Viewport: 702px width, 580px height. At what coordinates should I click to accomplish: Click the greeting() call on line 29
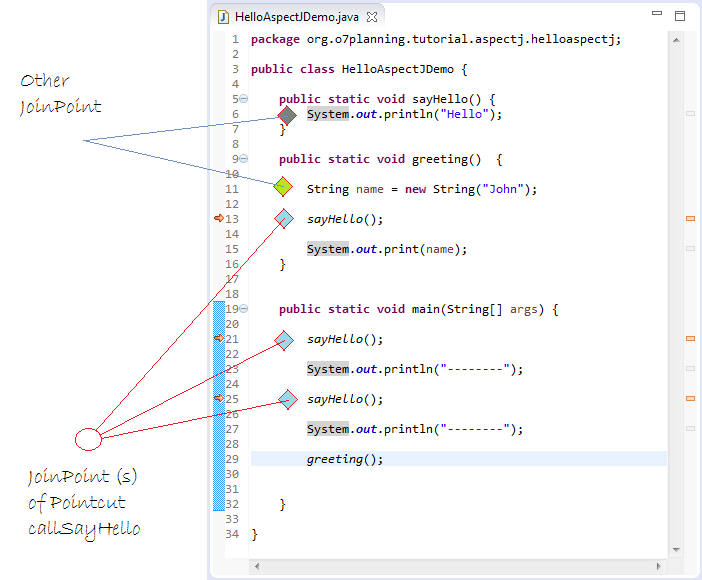[x=345, y=459]
